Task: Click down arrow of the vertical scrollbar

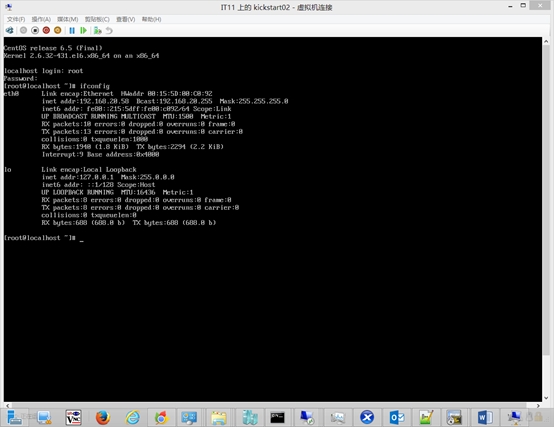Action: 546,398
